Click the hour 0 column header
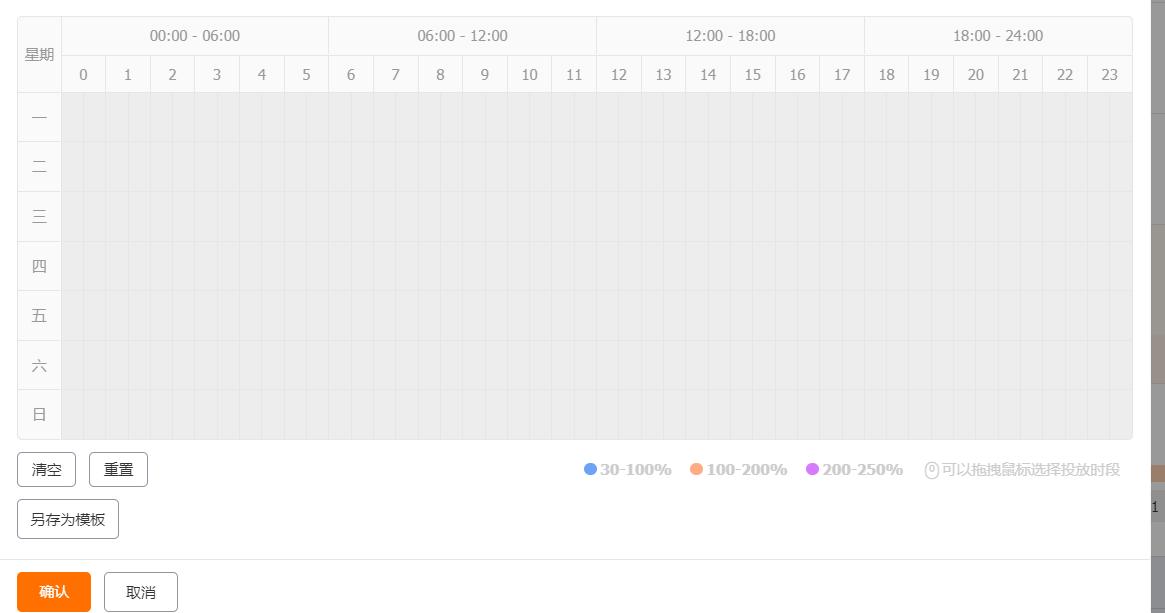 pos(83,74)
